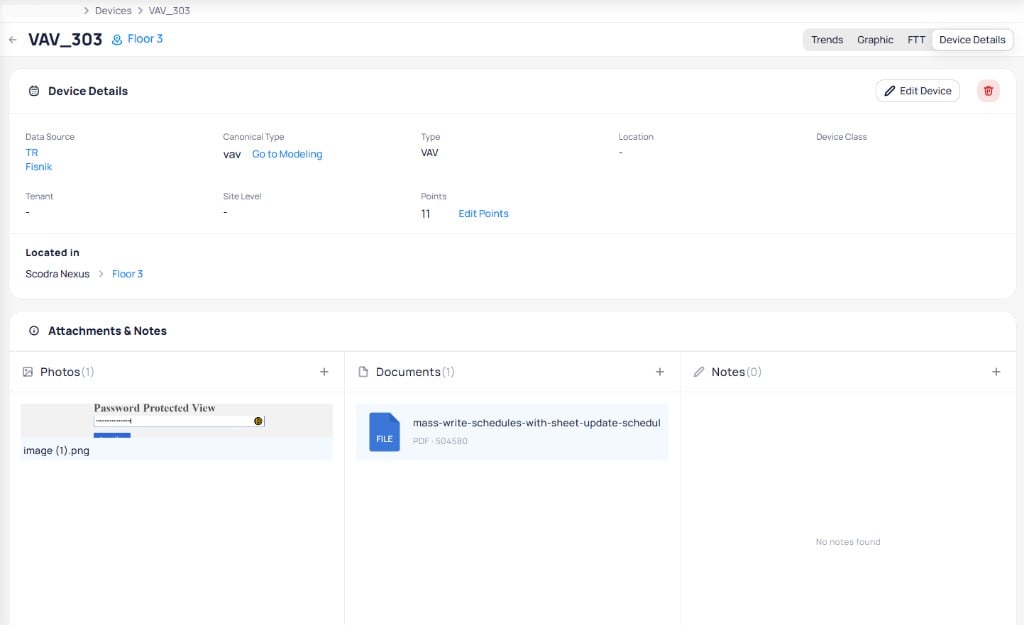1024x625 pixels.
Task: Select the Device Details tab
Action: pos(972,40)
